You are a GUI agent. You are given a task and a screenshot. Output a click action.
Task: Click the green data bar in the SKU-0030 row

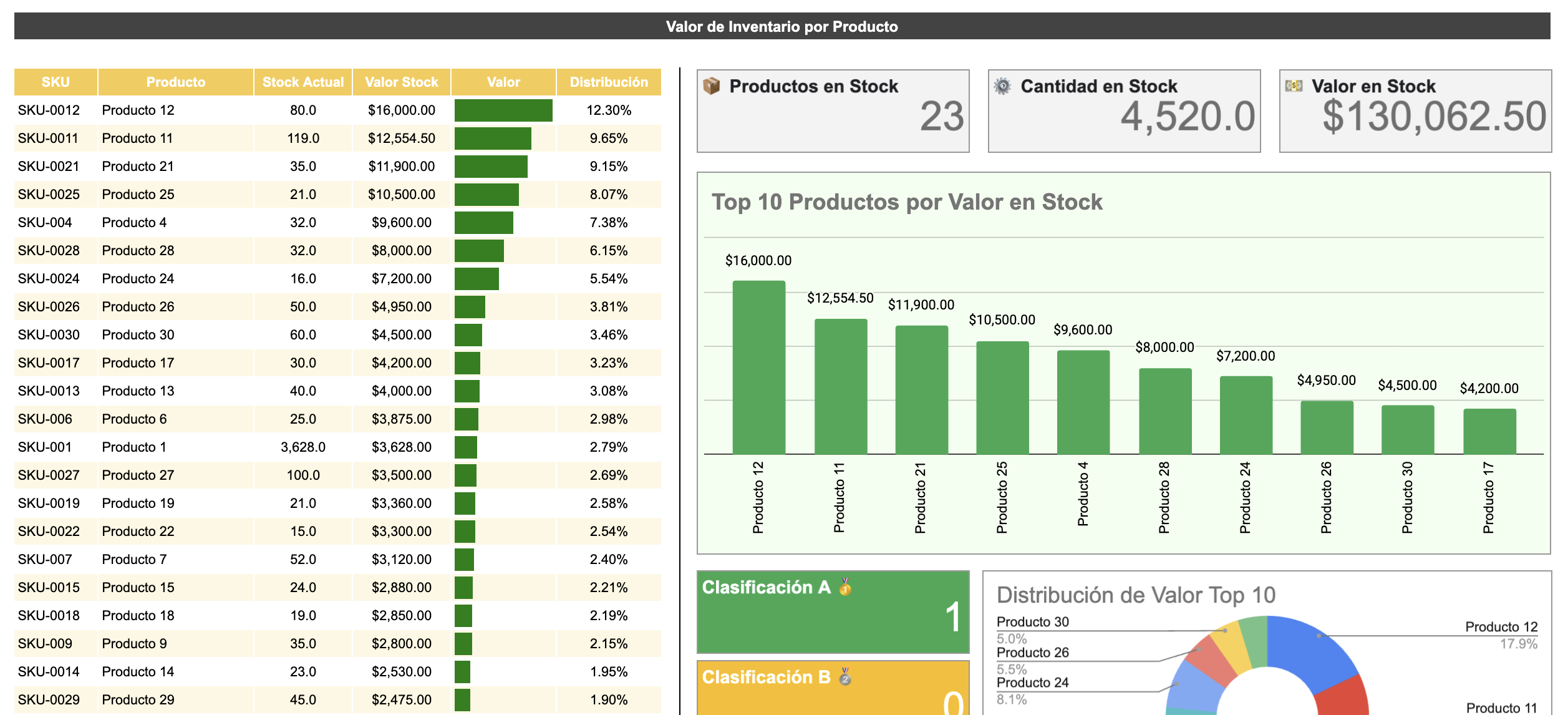tap(468, 335)
